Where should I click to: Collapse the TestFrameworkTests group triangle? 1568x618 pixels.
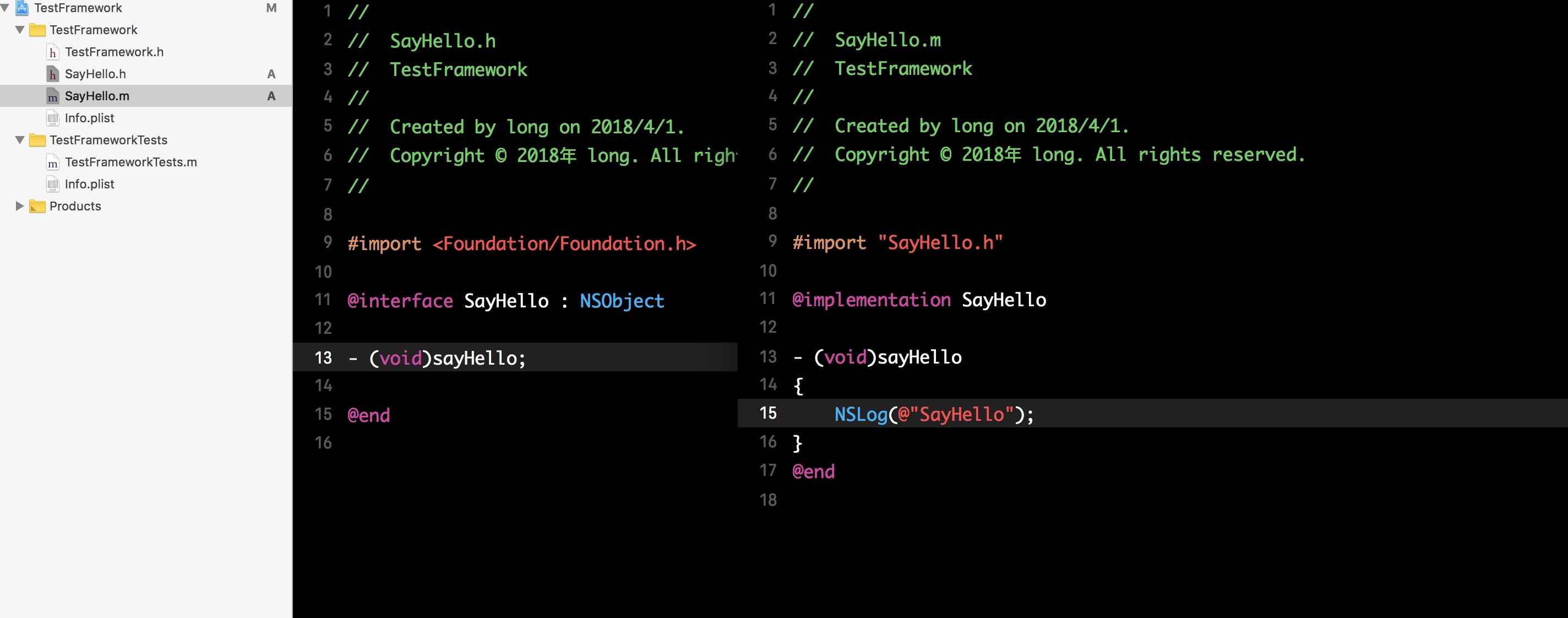pos(19,140)
